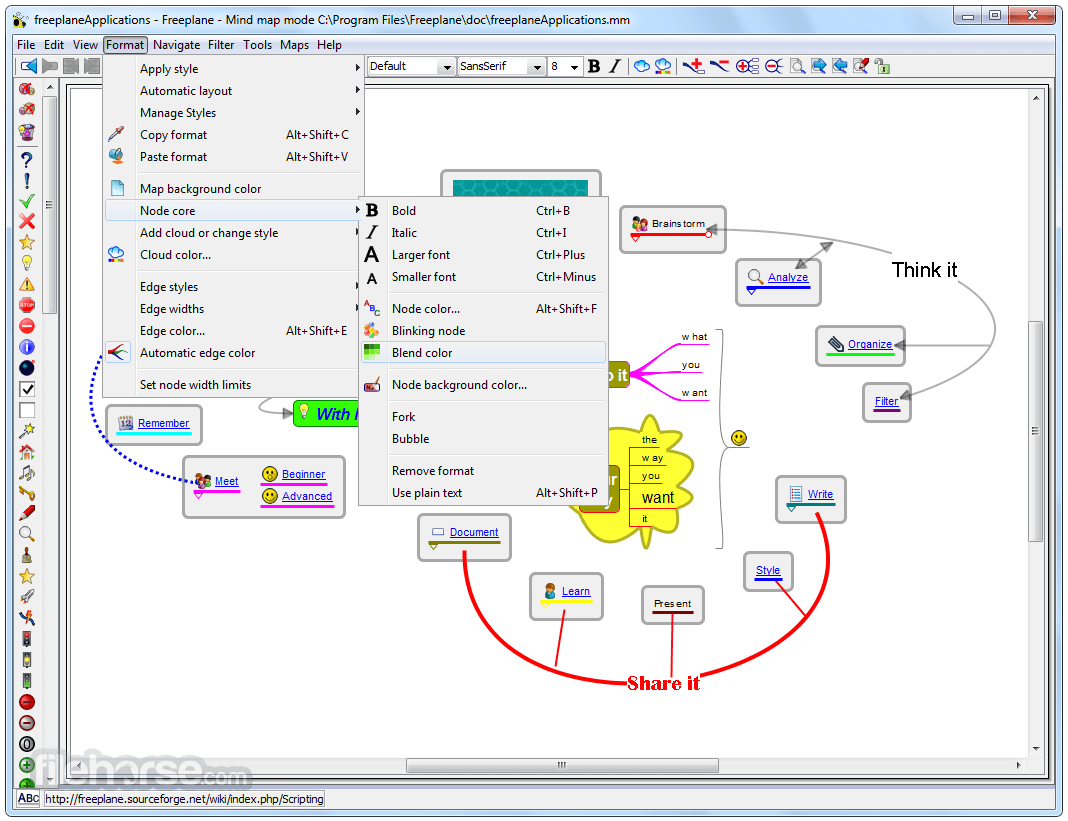Choose Node color... in the submenu
Screen dimensions: 1068x821
pyautogui.click(x=483, y=309)
